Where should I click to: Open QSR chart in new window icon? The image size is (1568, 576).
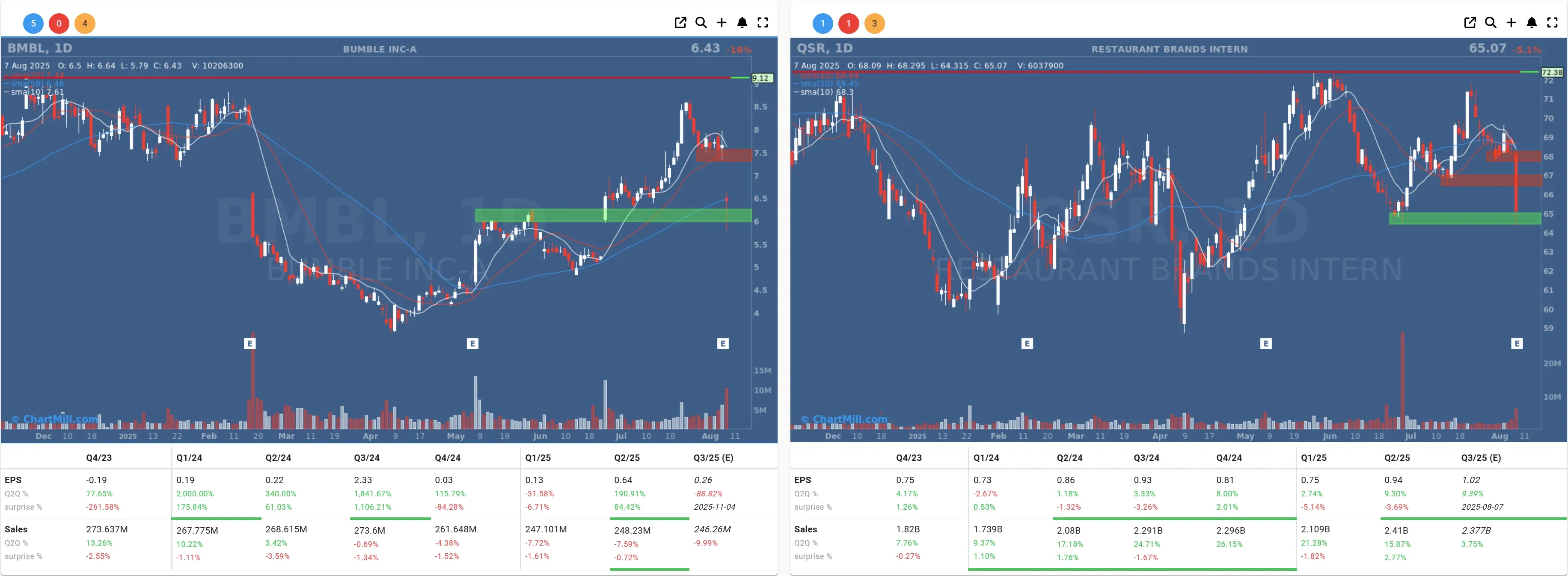1470,23
